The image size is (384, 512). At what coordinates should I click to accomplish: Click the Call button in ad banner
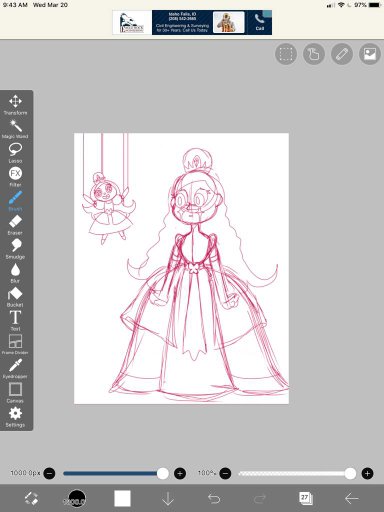tap(260, 22)
